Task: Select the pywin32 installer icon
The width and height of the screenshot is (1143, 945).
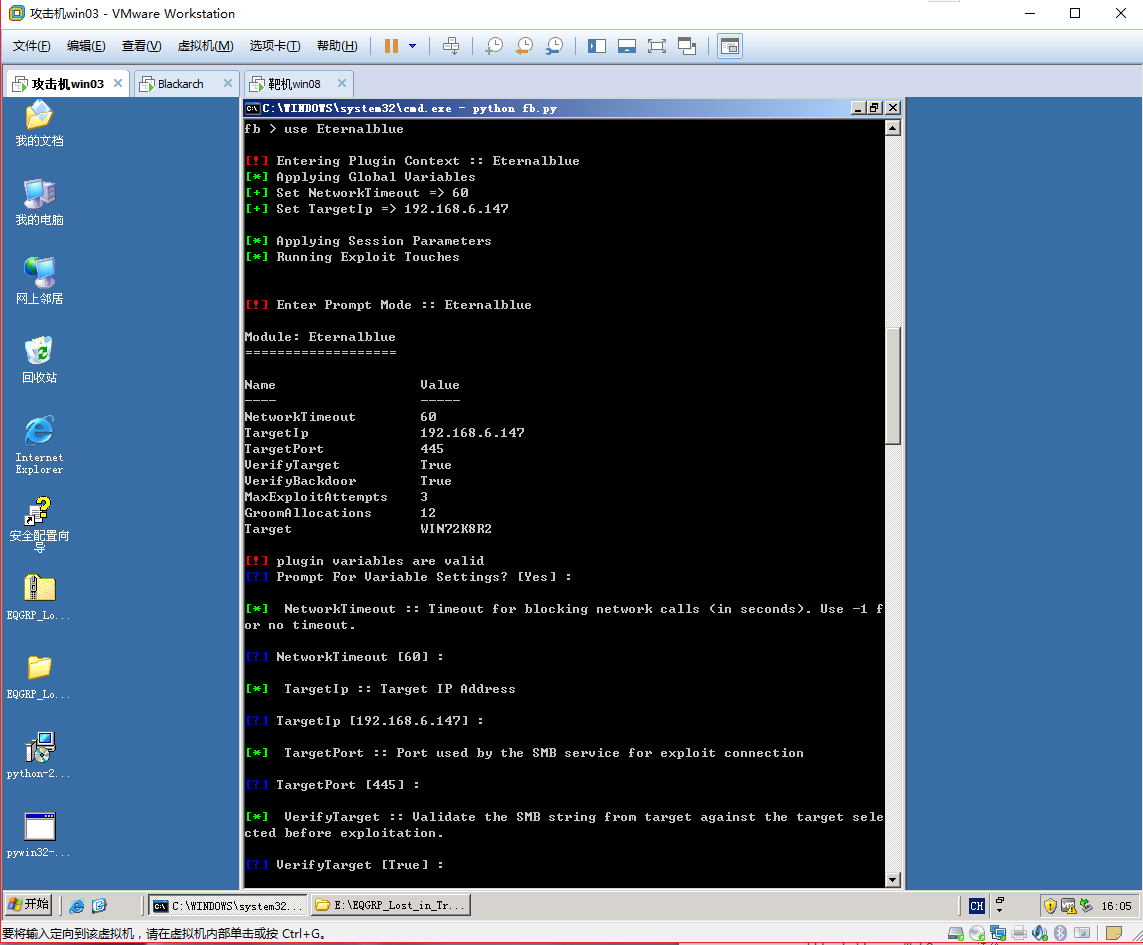Action: pyautogui.click(x=39, y=835)
